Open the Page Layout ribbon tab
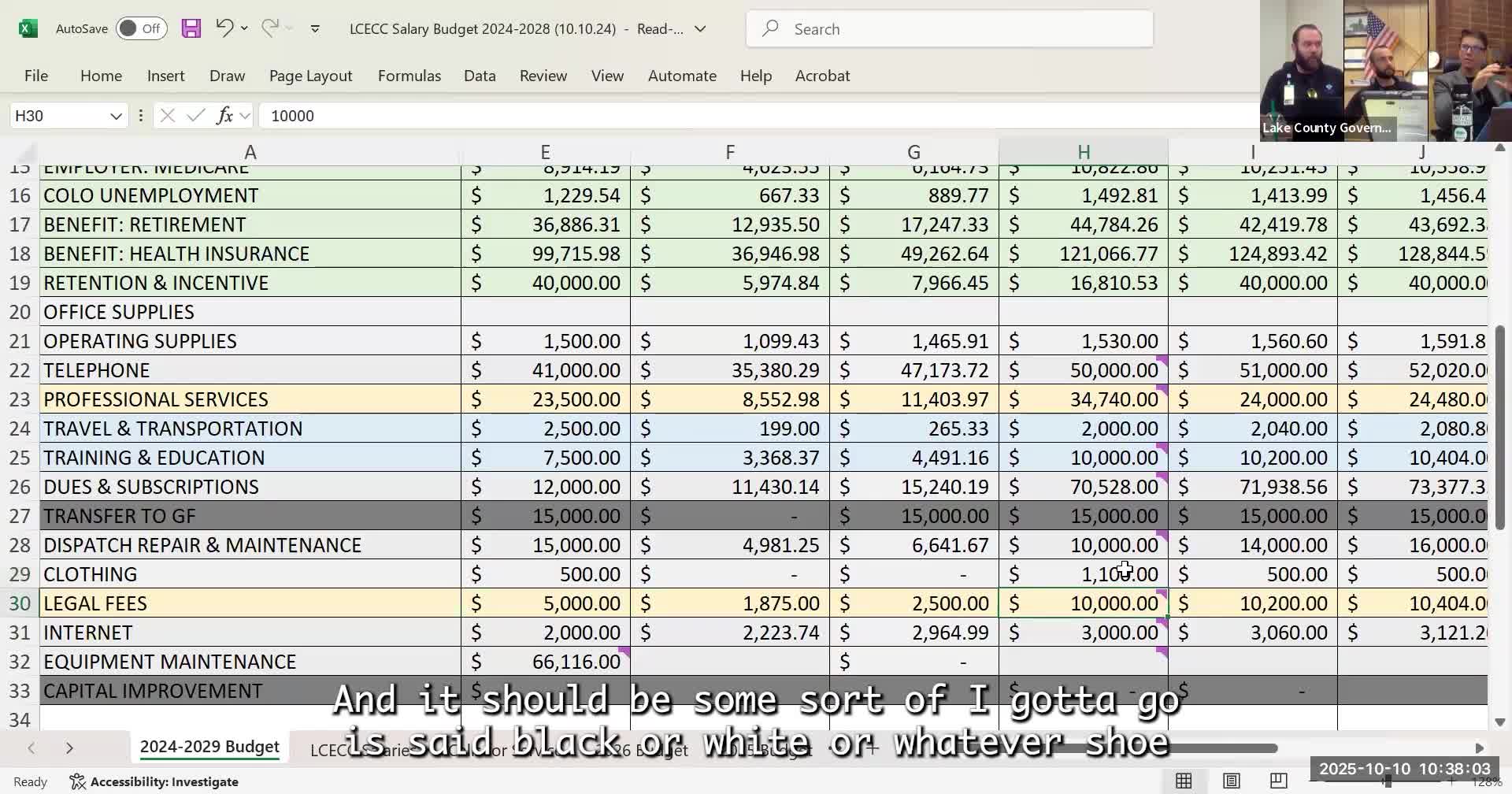The image size is (1512, 794). pyautogui.click(x=310, y=76)
